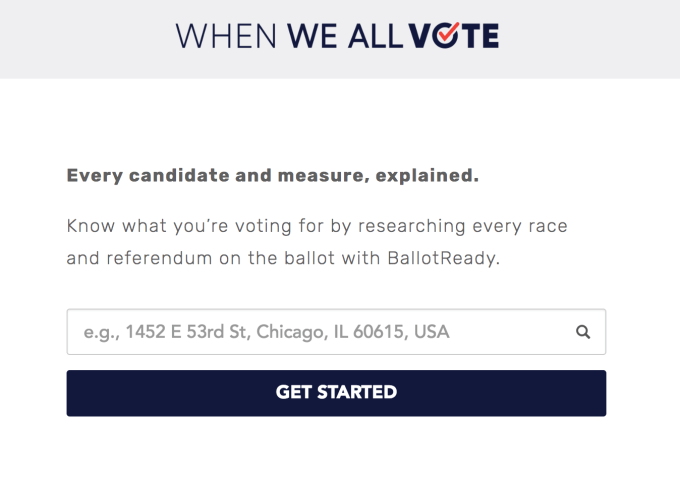Viewport: 680px width, 477px height.
Task: Click 'Every candidate' at the heading start
Action: pos(132,177)
